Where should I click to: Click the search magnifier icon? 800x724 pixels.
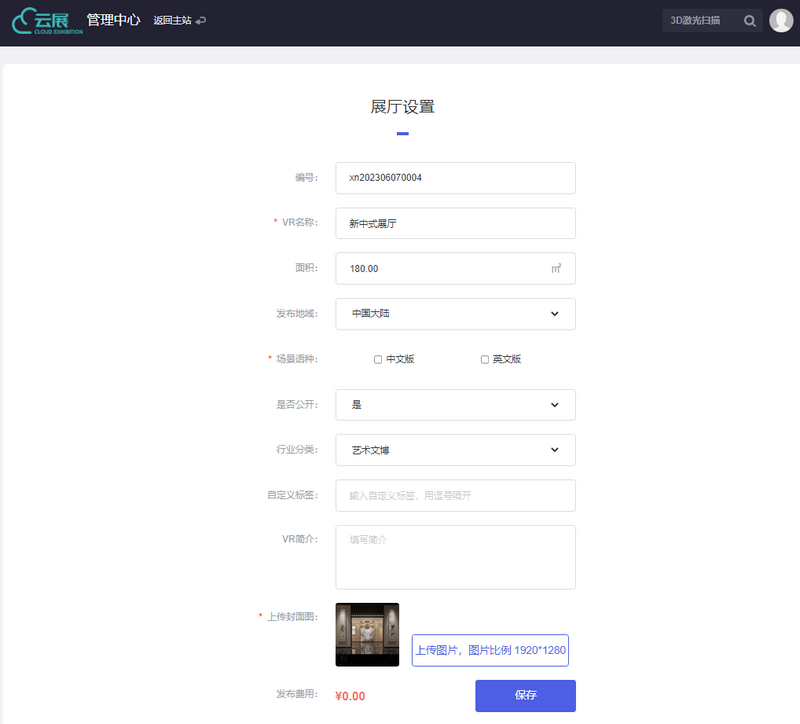click(x=750, y=20)
